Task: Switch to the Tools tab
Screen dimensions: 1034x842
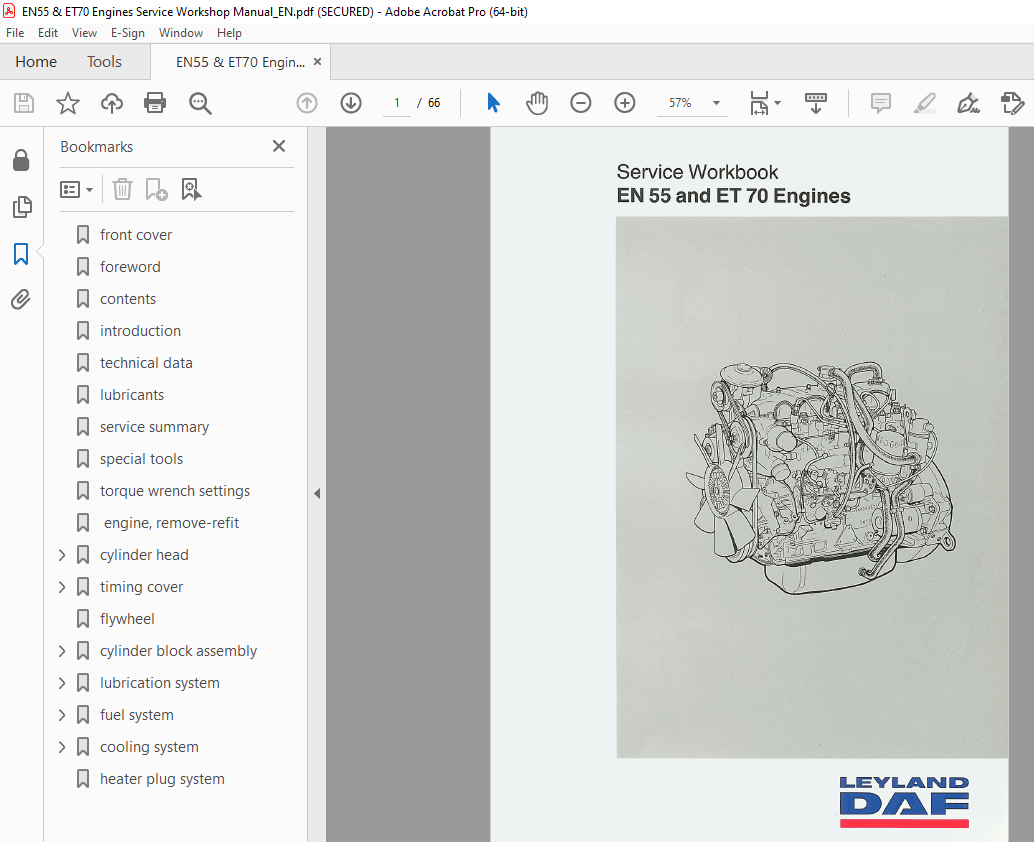Action: click(x=104, y=61)
